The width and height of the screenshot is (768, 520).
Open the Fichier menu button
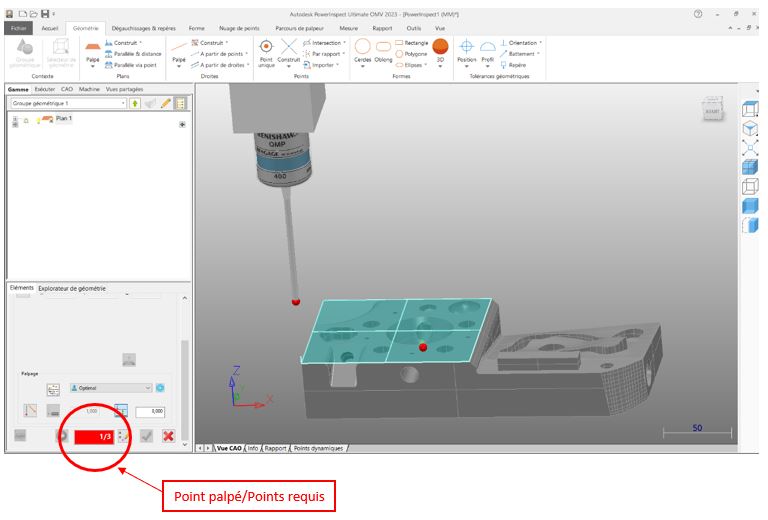click(18, 28)
